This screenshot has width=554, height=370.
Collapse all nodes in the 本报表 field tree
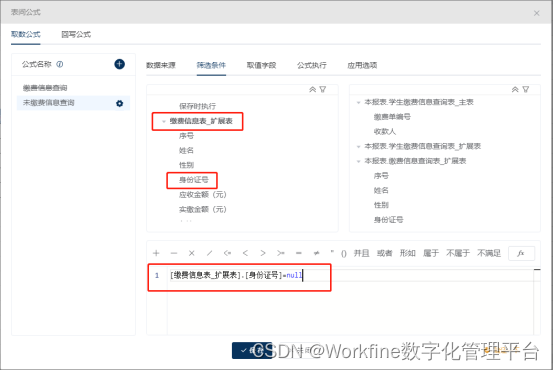[x=515, y=89]
